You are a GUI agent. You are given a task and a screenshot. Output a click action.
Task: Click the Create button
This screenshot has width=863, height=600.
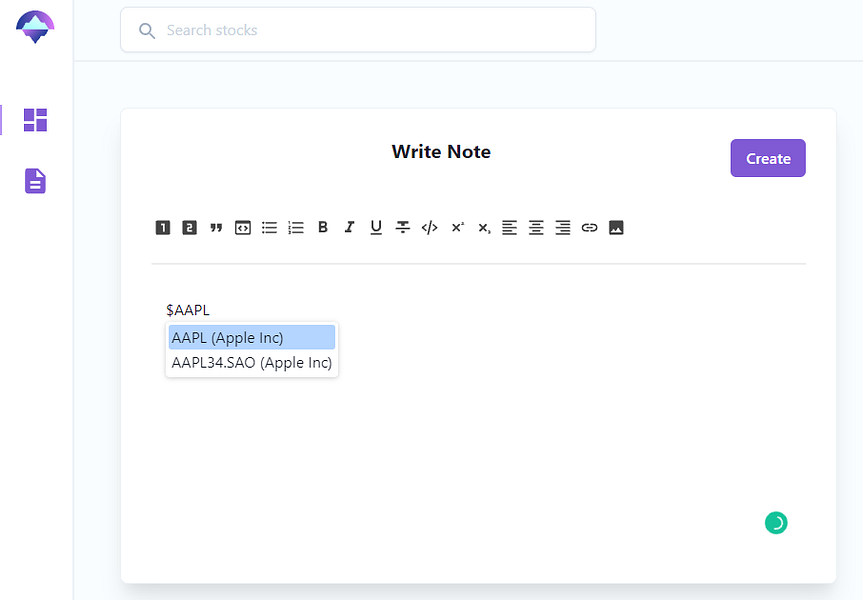pyautogui.click(x=768, y=158)
